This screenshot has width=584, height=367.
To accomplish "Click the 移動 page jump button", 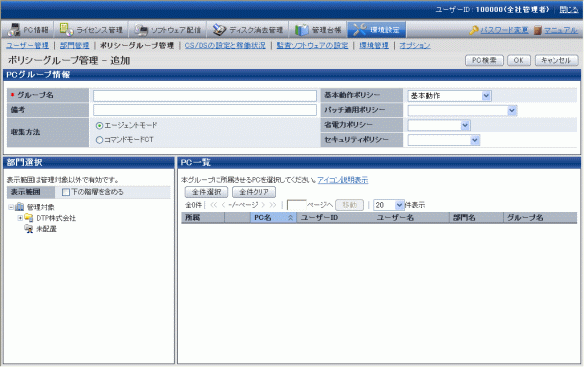I will (x=349, y=205).
